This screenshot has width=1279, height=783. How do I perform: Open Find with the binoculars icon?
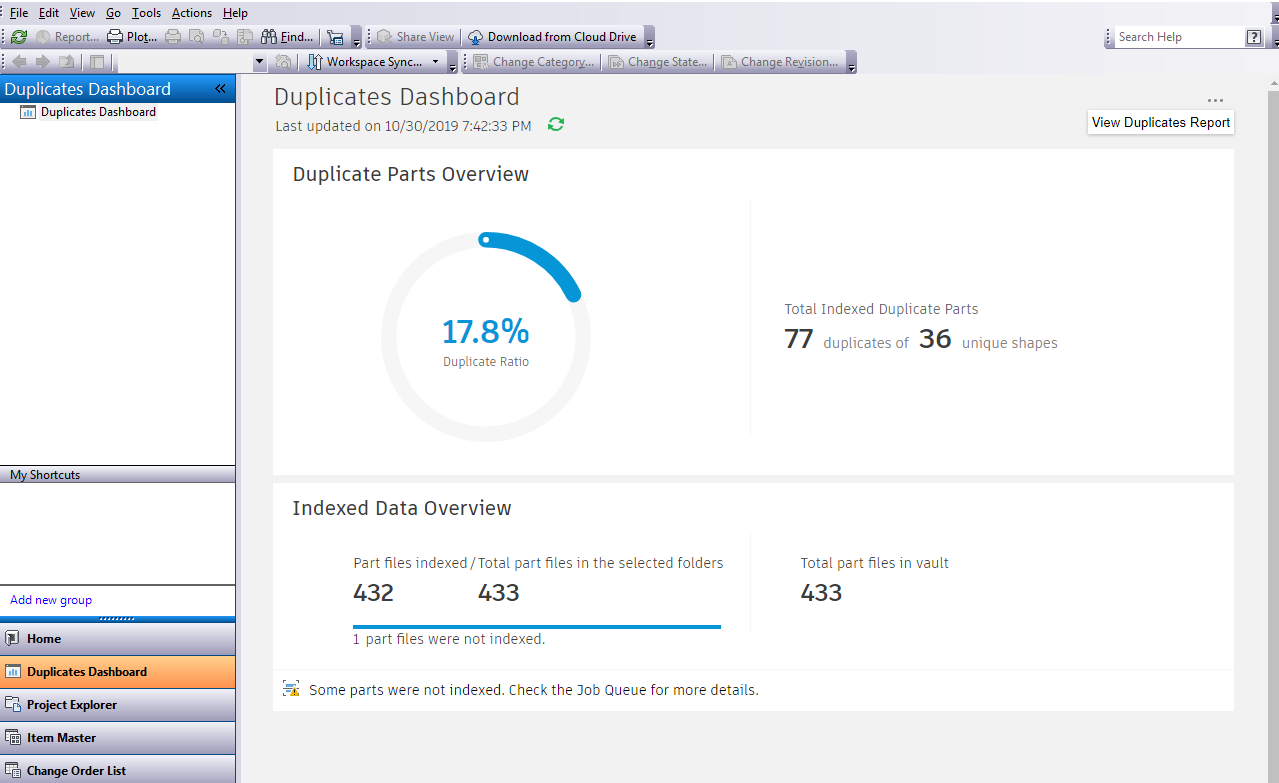point(269,37)
